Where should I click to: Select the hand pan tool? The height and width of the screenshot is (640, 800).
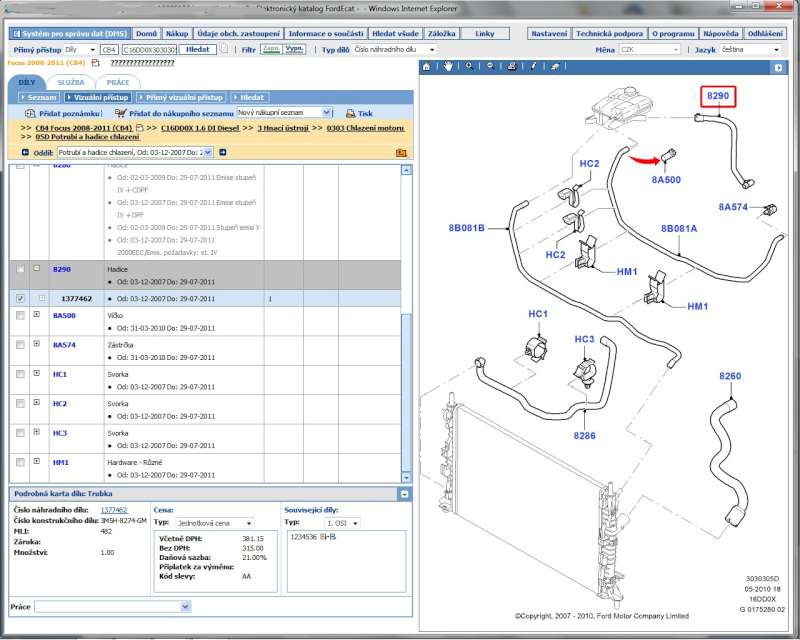(x=449, y=66)
